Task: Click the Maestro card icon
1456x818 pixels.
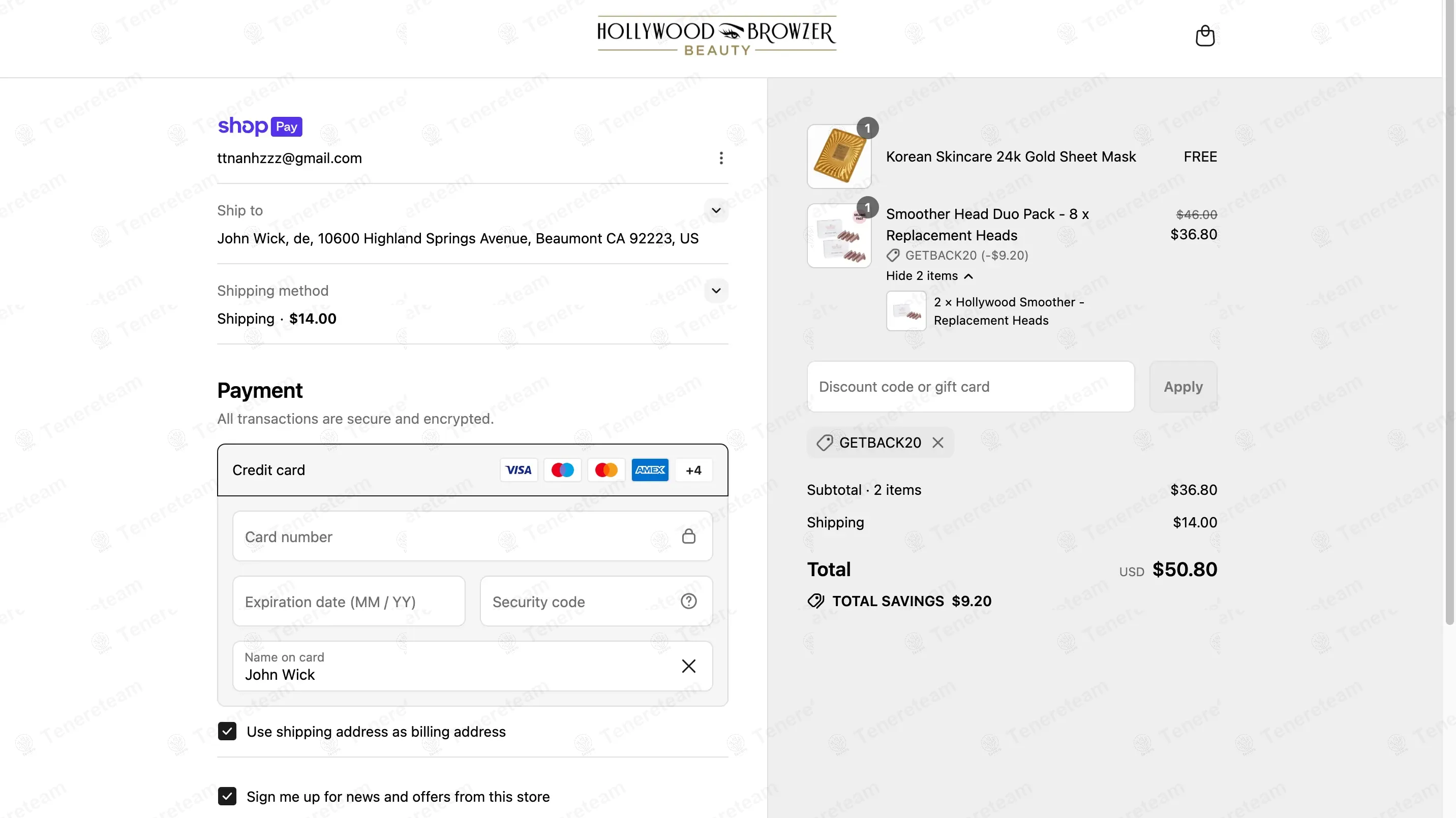Action: pyautogui.click(x=562, y=470)
